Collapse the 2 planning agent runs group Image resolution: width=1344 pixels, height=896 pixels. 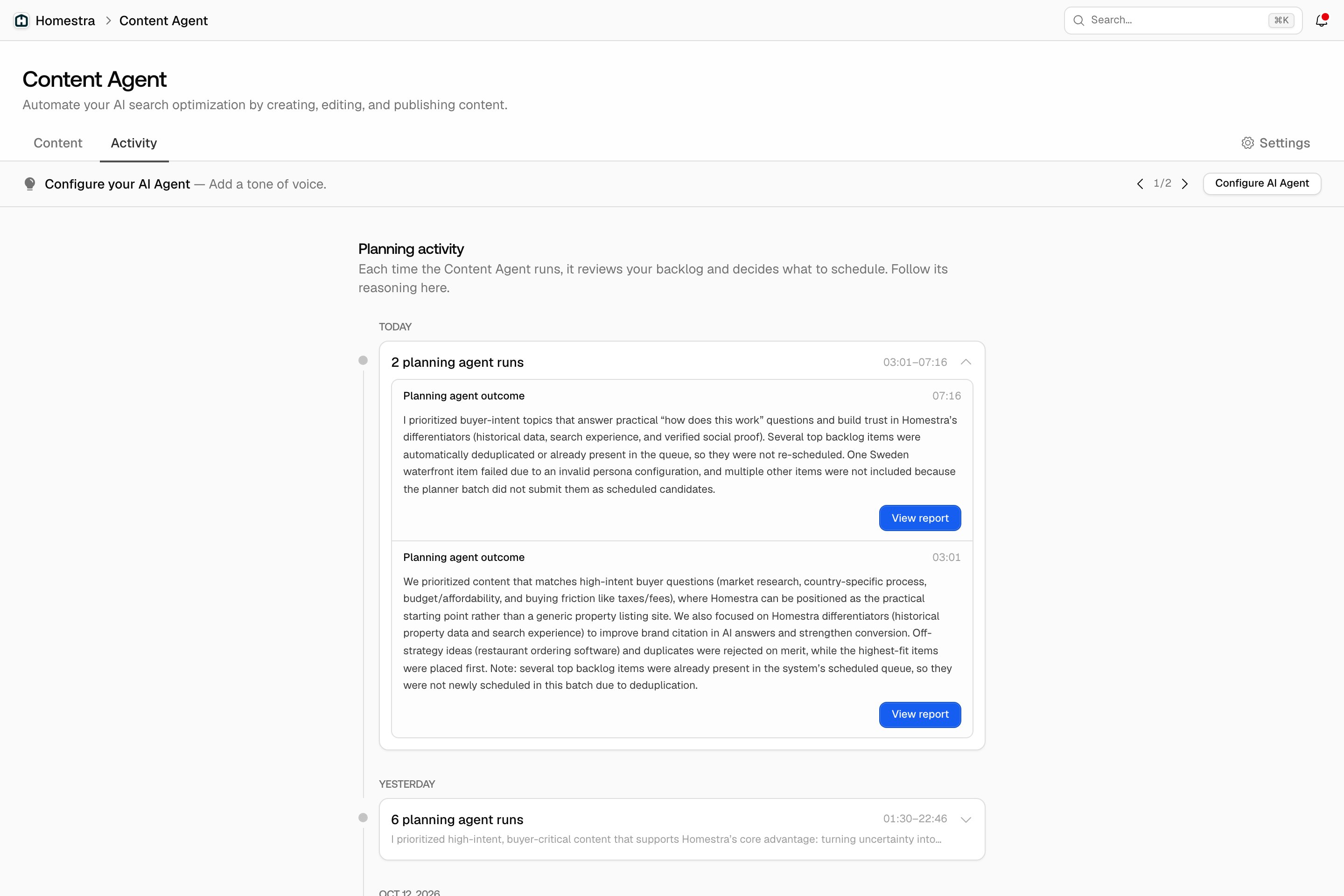pyautogui.click(x=966, y=362)
